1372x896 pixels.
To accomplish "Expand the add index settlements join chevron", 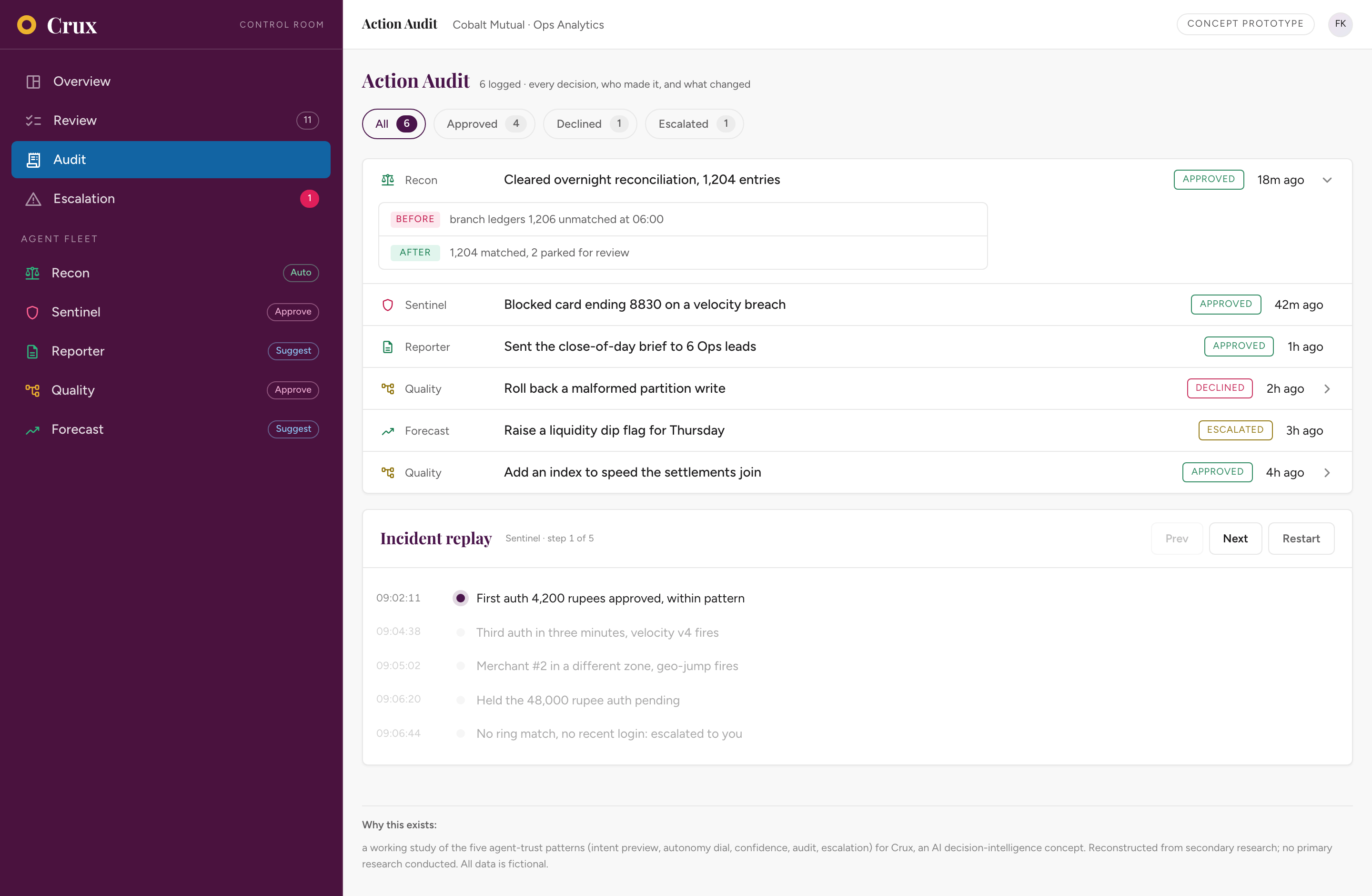I will tap(1327, 472).
